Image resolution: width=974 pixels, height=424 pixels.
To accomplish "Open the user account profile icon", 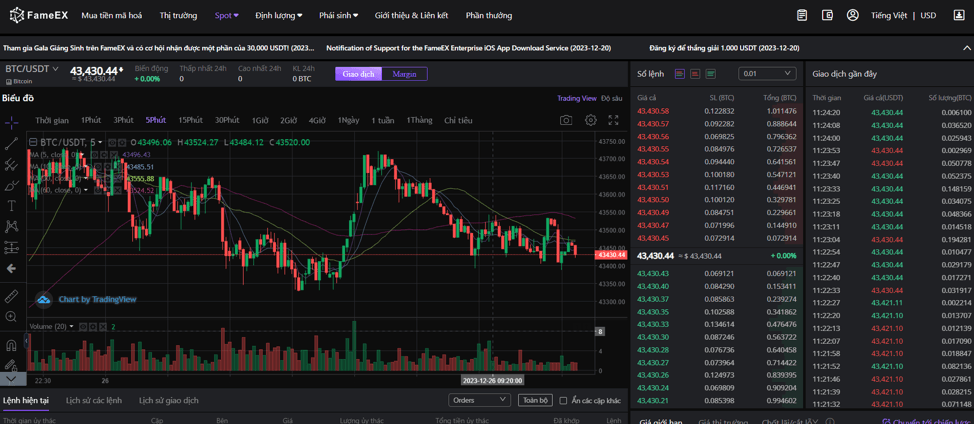I will tap(852, 16).
